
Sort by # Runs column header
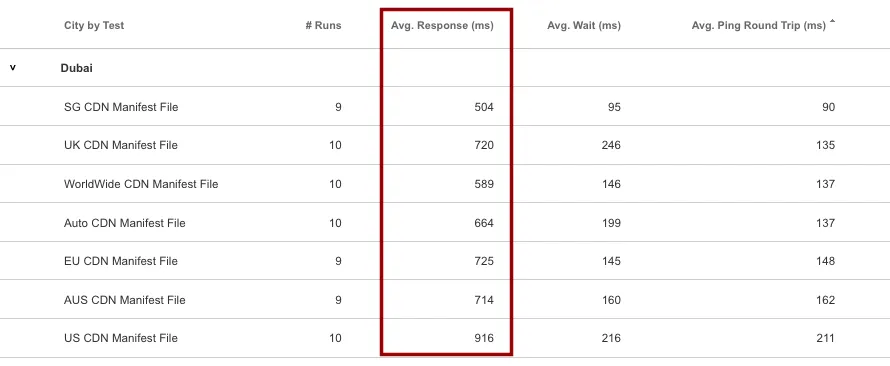coord(324,26)
